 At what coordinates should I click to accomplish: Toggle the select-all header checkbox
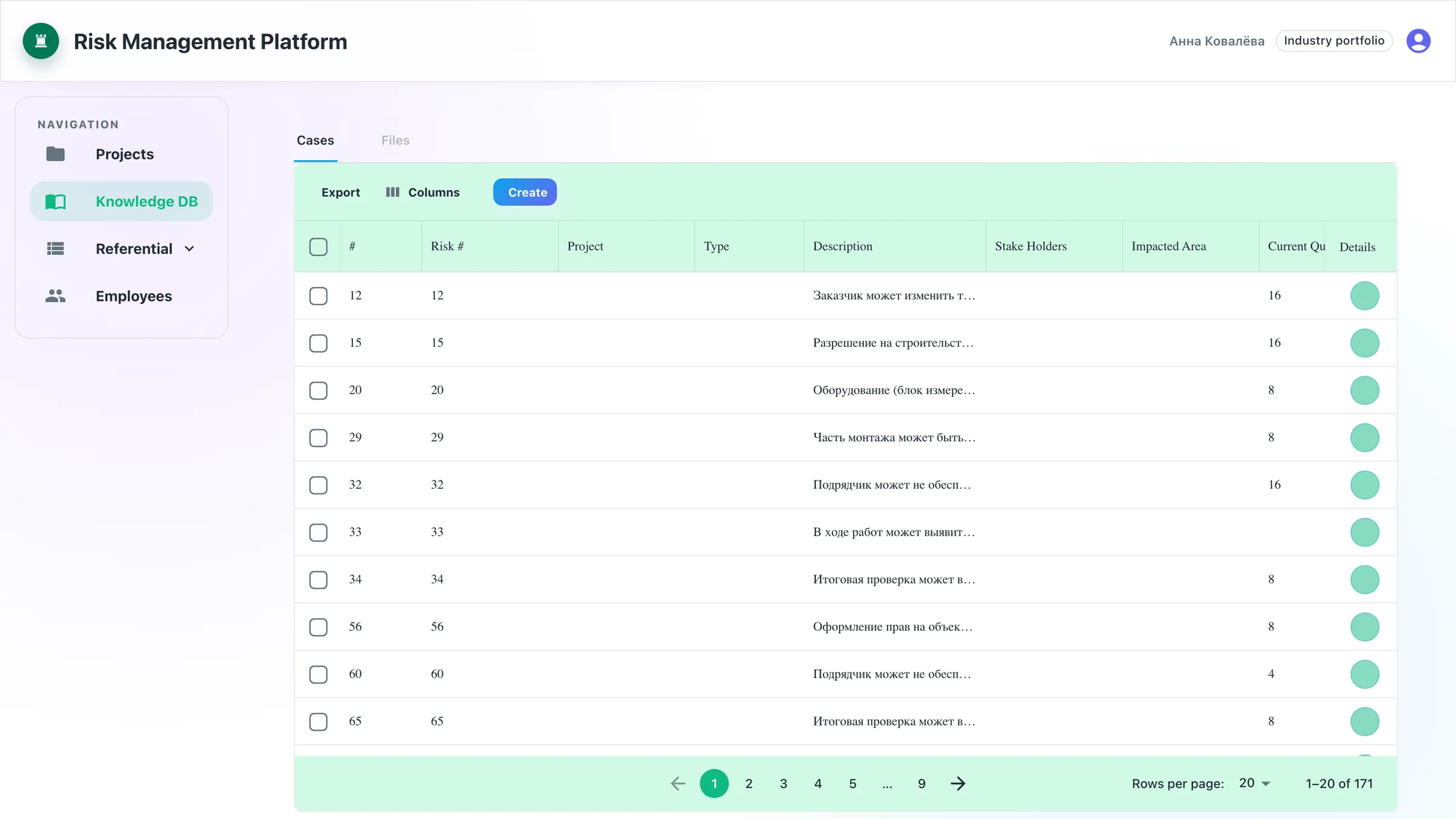pyautogui.click(x=318, y=247)
